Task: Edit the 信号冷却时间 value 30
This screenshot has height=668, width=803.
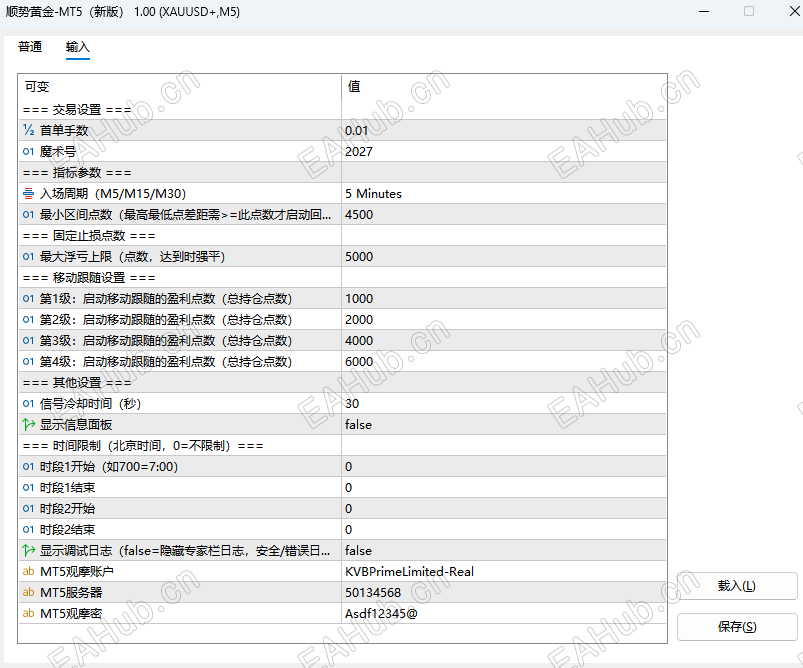Action: (504, 404)
